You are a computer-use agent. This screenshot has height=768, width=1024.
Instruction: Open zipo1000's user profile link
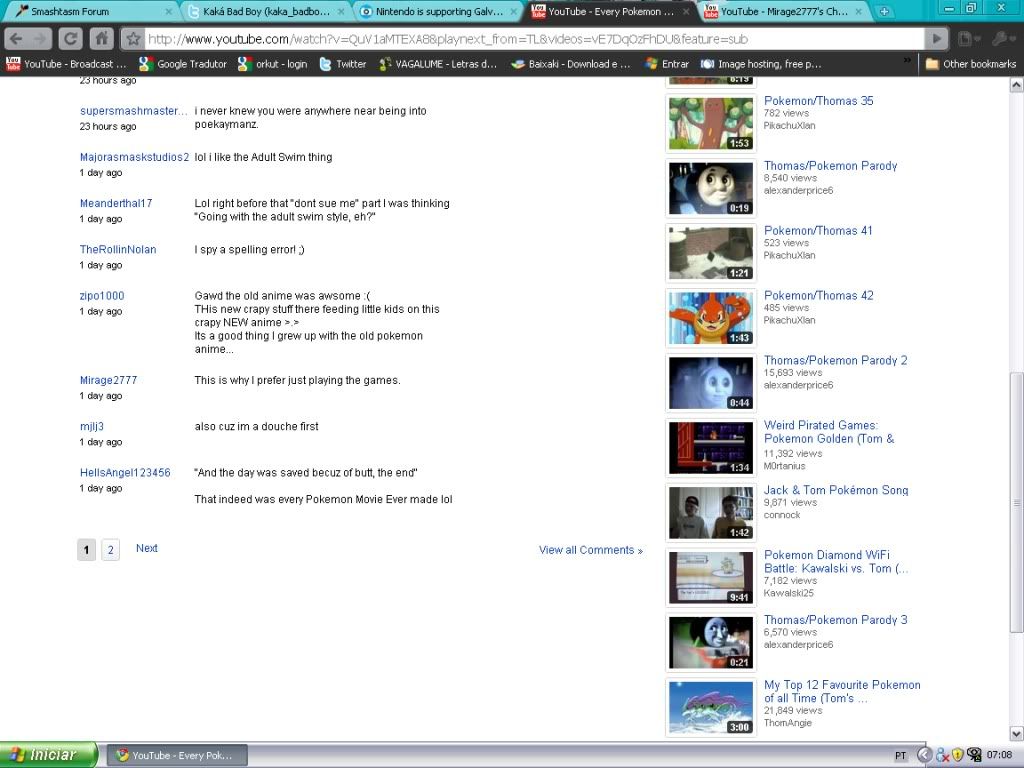[102, 296]
